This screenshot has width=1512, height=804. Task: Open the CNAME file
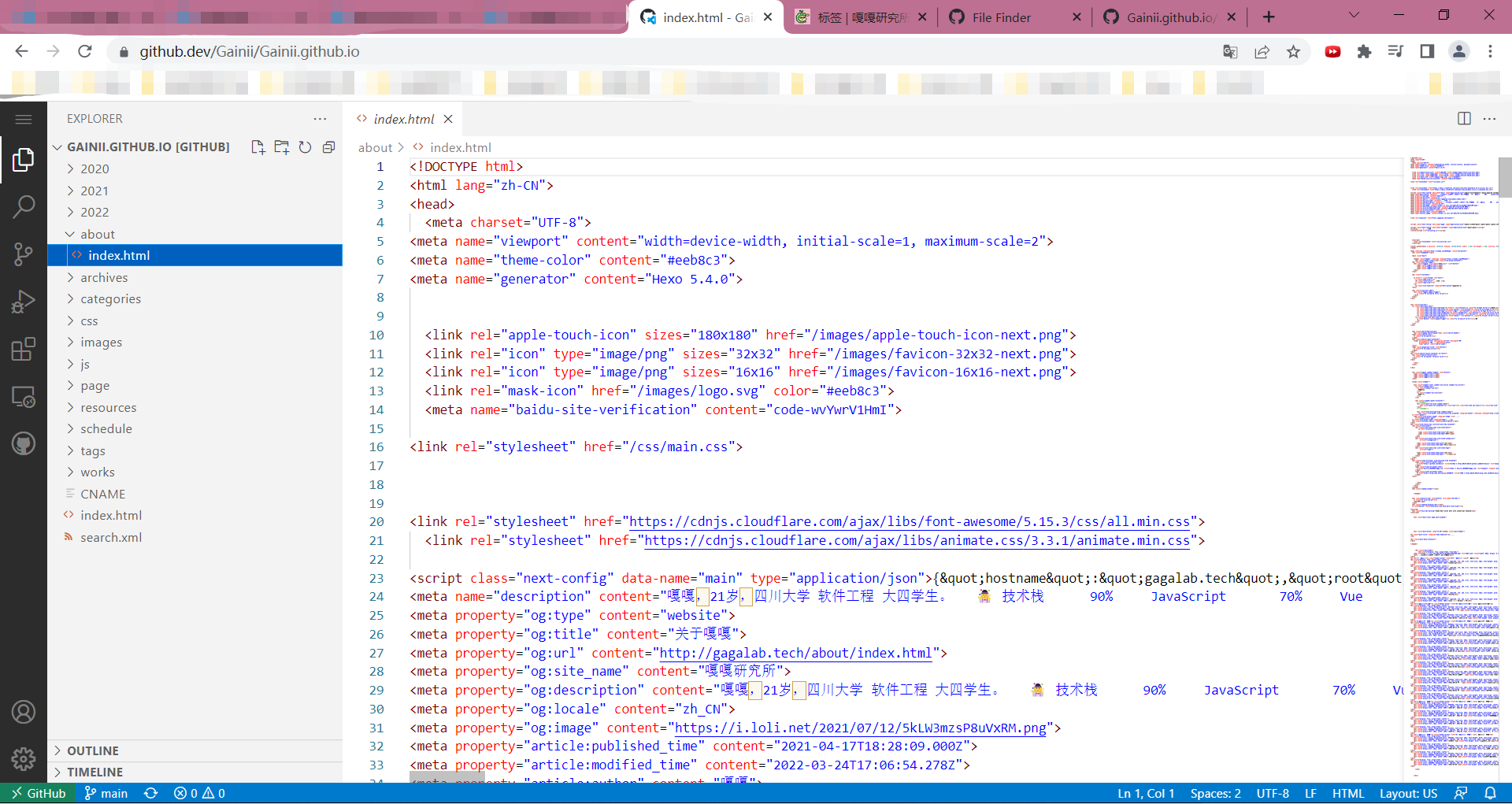[195, 494]
